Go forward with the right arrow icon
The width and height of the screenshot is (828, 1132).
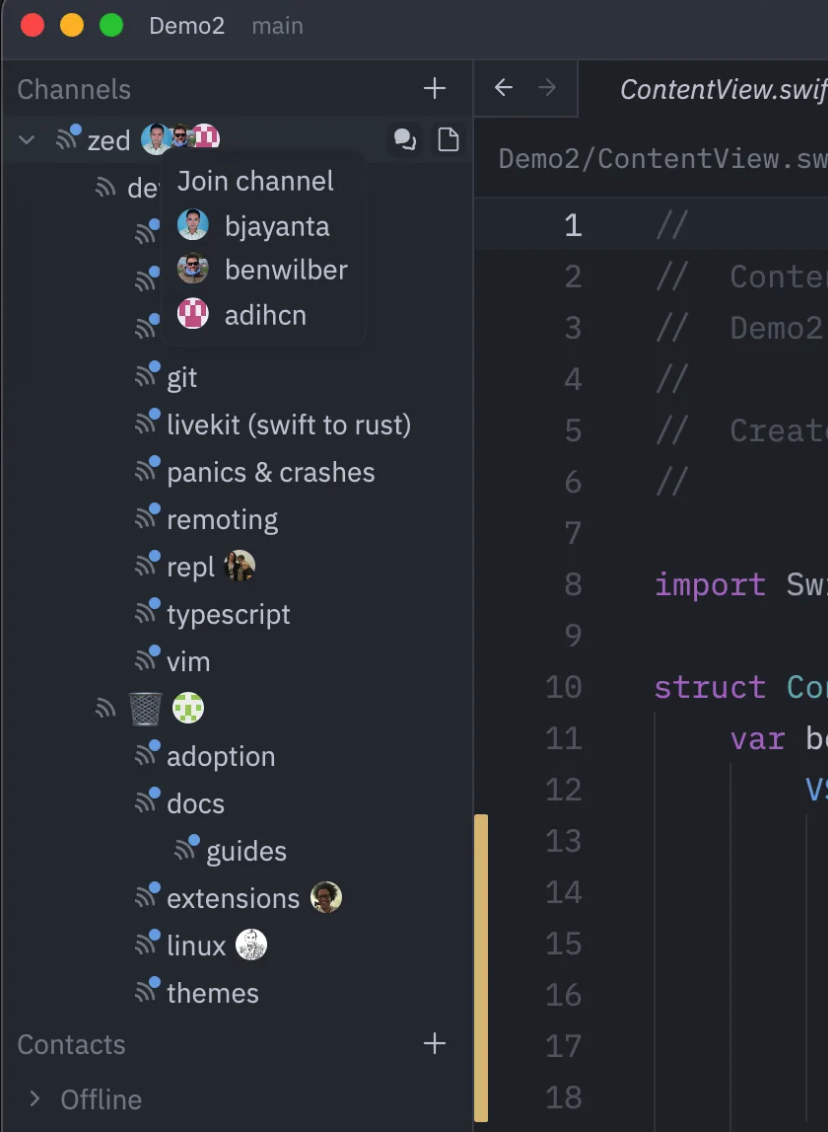[547, 88]
